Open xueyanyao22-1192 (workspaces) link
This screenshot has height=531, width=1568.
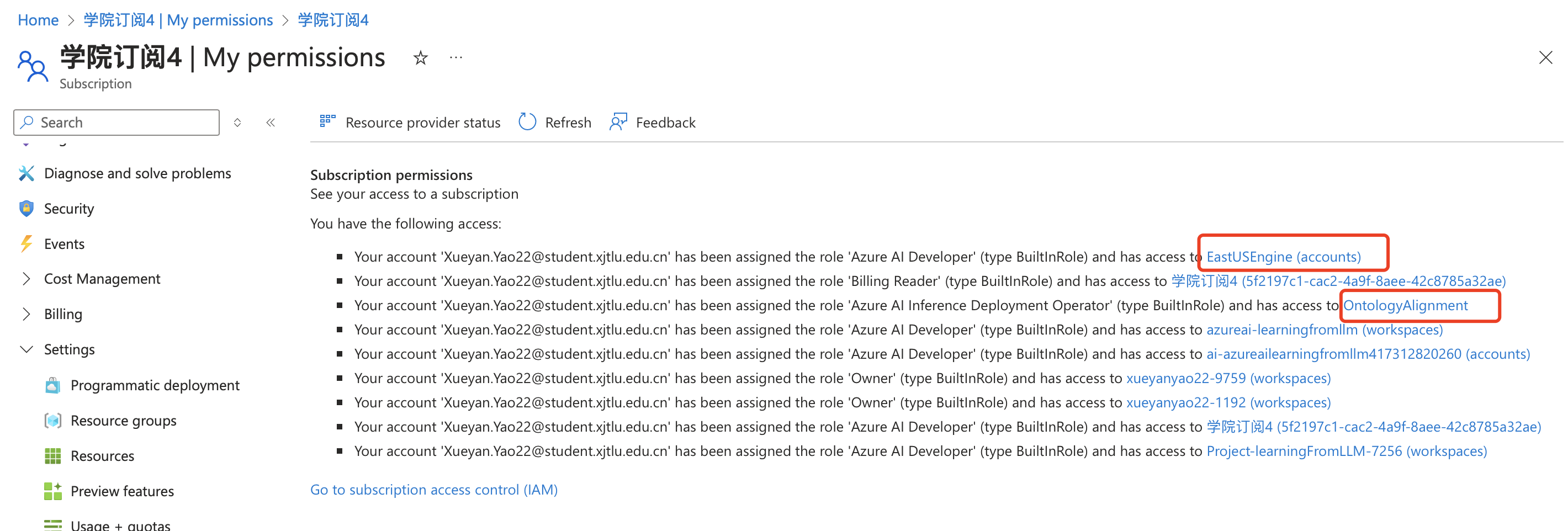point(1228,402)
